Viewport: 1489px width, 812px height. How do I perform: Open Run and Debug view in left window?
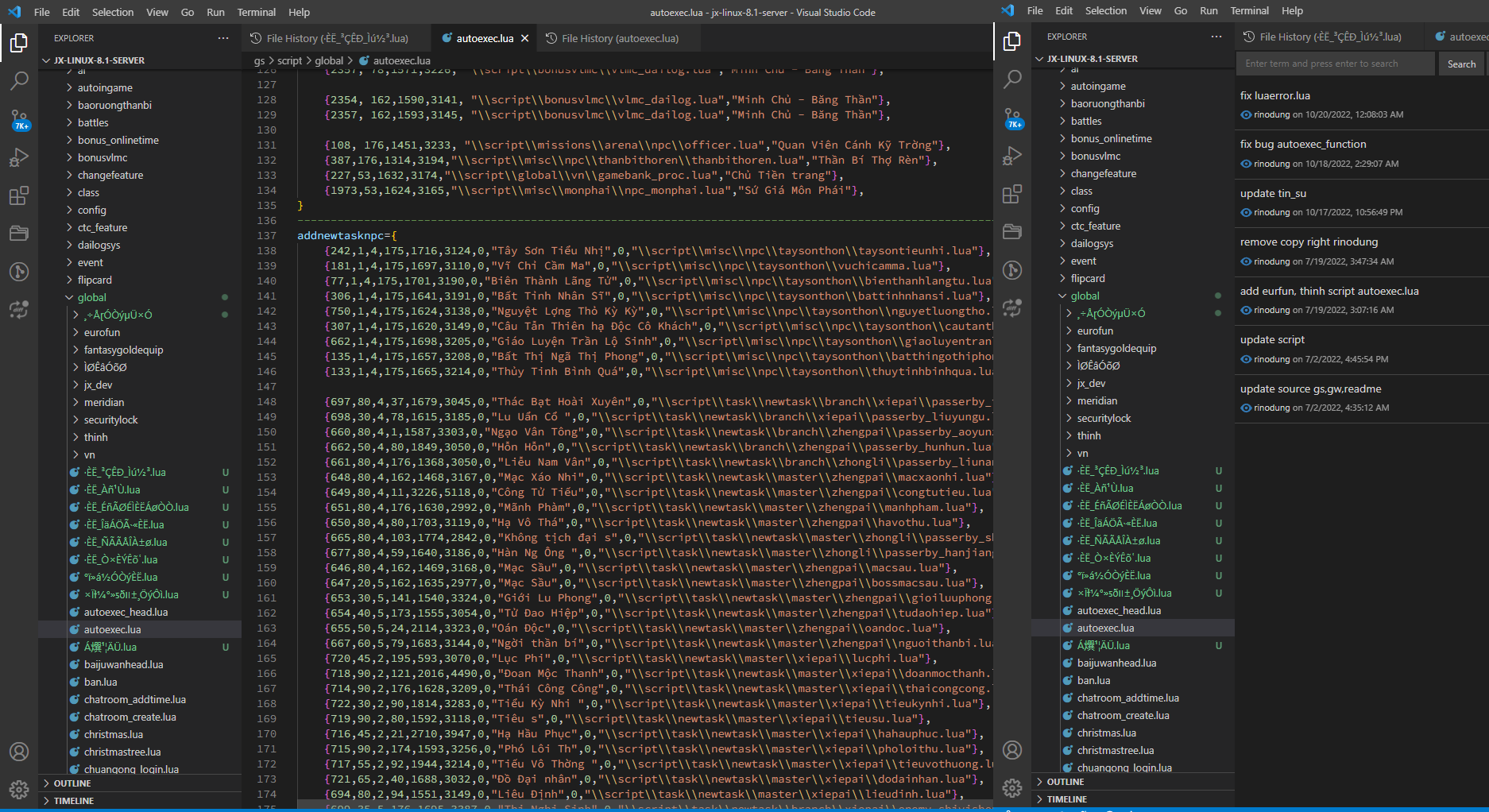point(19,157)
